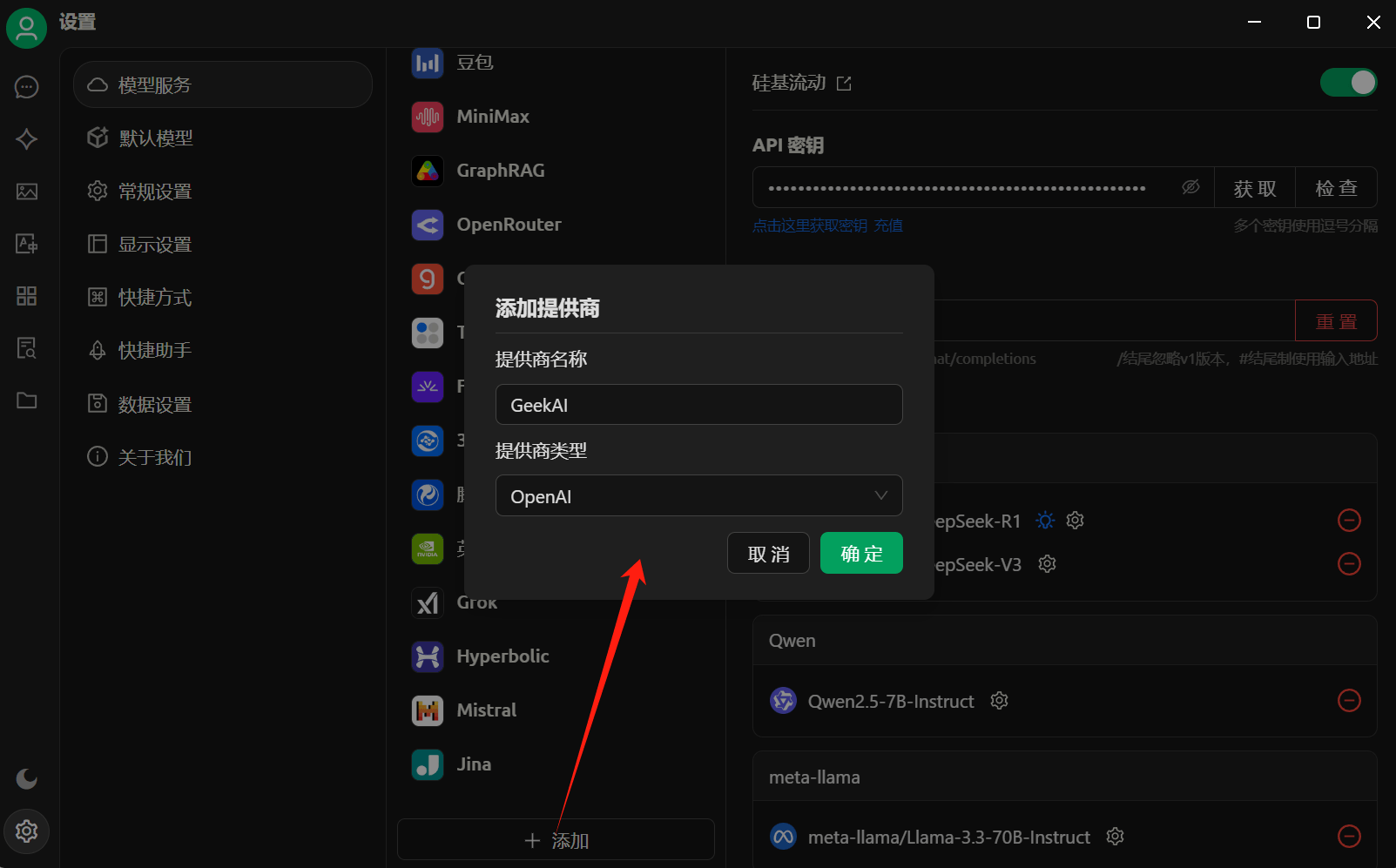Screen dimensions: 1396x868
Task: Open settings gear for Llama-3.3-70B-Instruct
Action: pyautogui.click(x=1116, y=837)
